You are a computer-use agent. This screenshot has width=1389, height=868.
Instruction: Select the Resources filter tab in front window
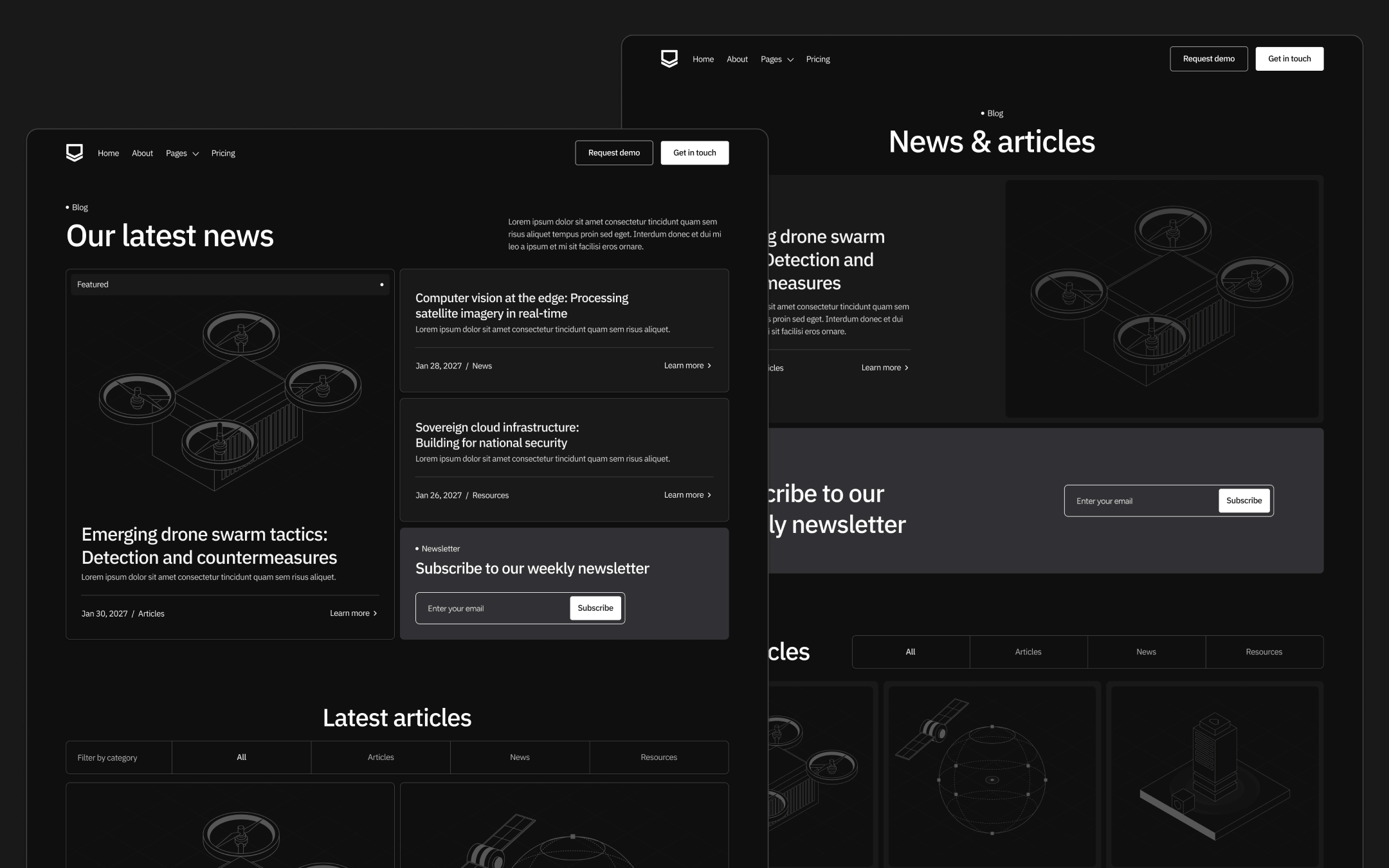pos(658,757)
